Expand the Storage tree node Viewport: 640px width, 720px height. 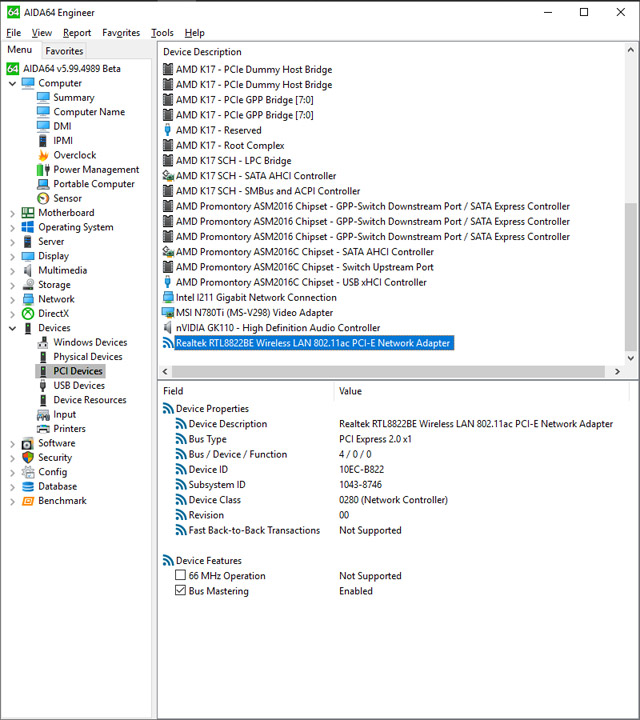(x=12, y=285)
